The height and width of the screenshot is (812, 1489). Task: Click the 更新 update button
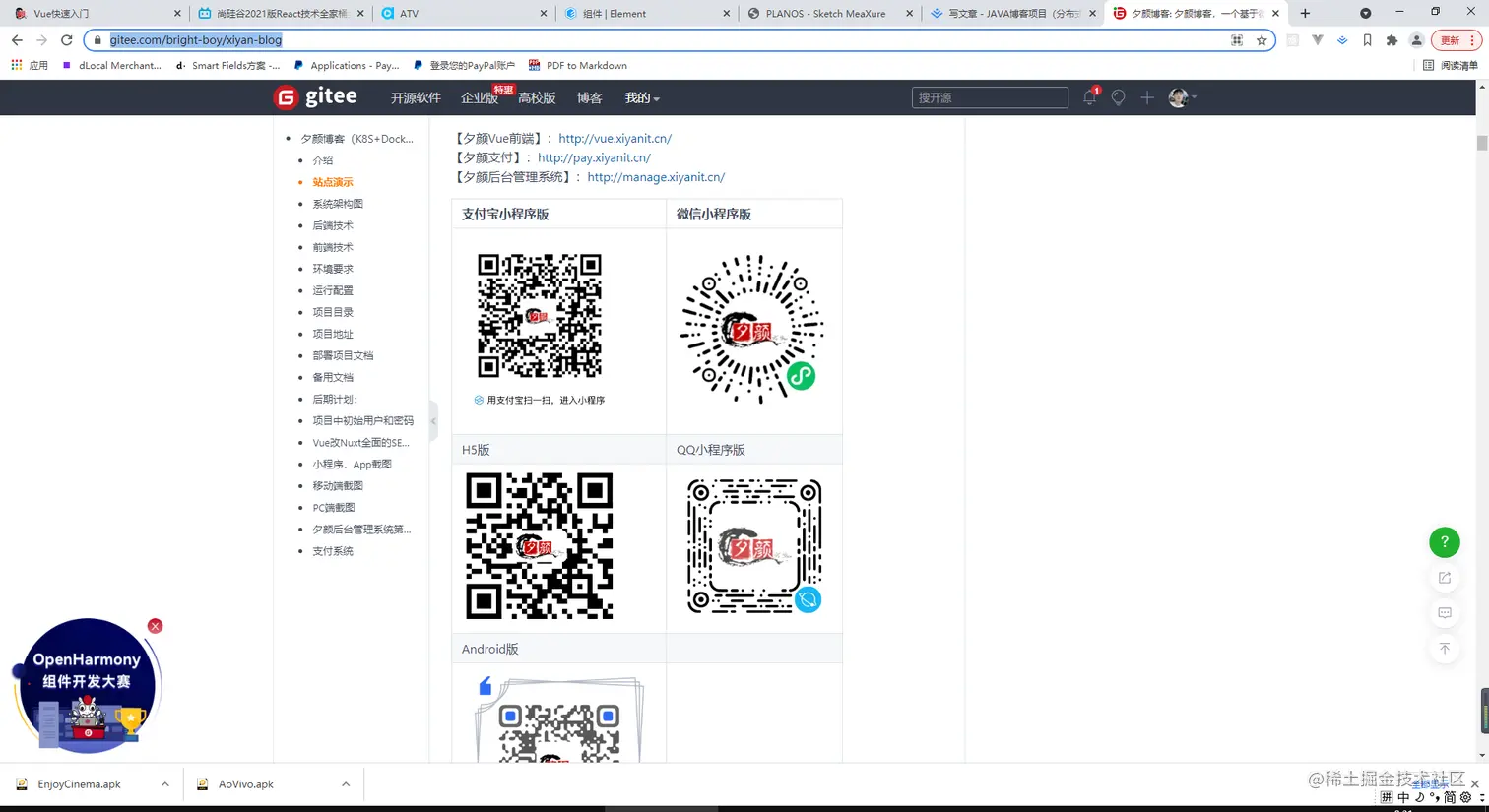tap(1457, 40)
